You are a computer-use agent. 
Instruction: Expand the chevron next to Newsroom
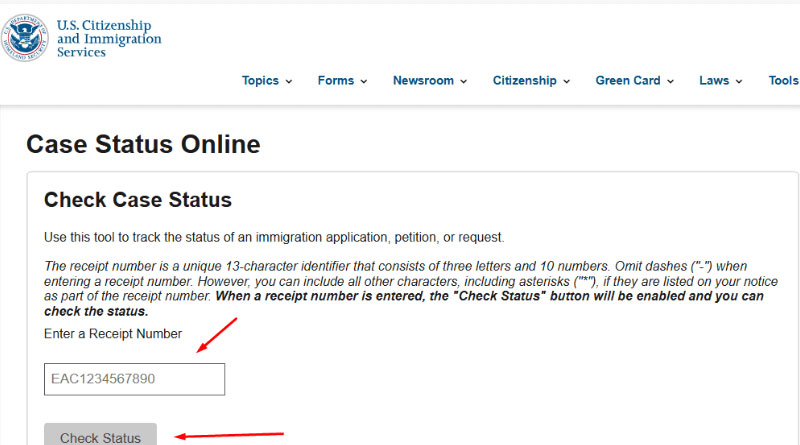click(464, 81)
